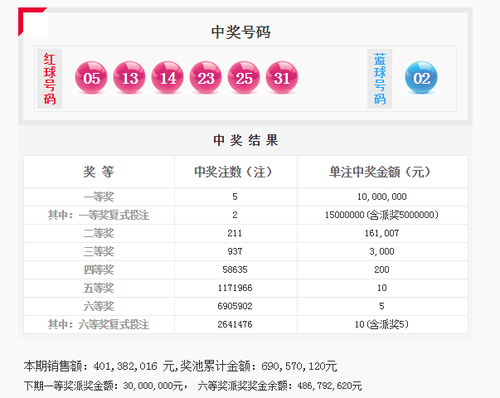Select the 其中：一等奖复式投注 row label
The height and width of the screenshot is (398, 500).
pyautogui.click(x=99, y=215)
